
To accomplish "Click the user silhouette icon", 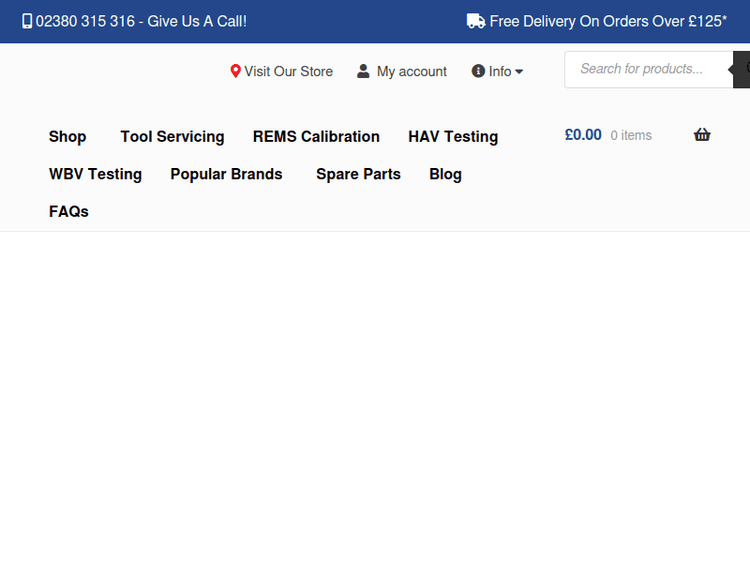I will pos(363,71).
